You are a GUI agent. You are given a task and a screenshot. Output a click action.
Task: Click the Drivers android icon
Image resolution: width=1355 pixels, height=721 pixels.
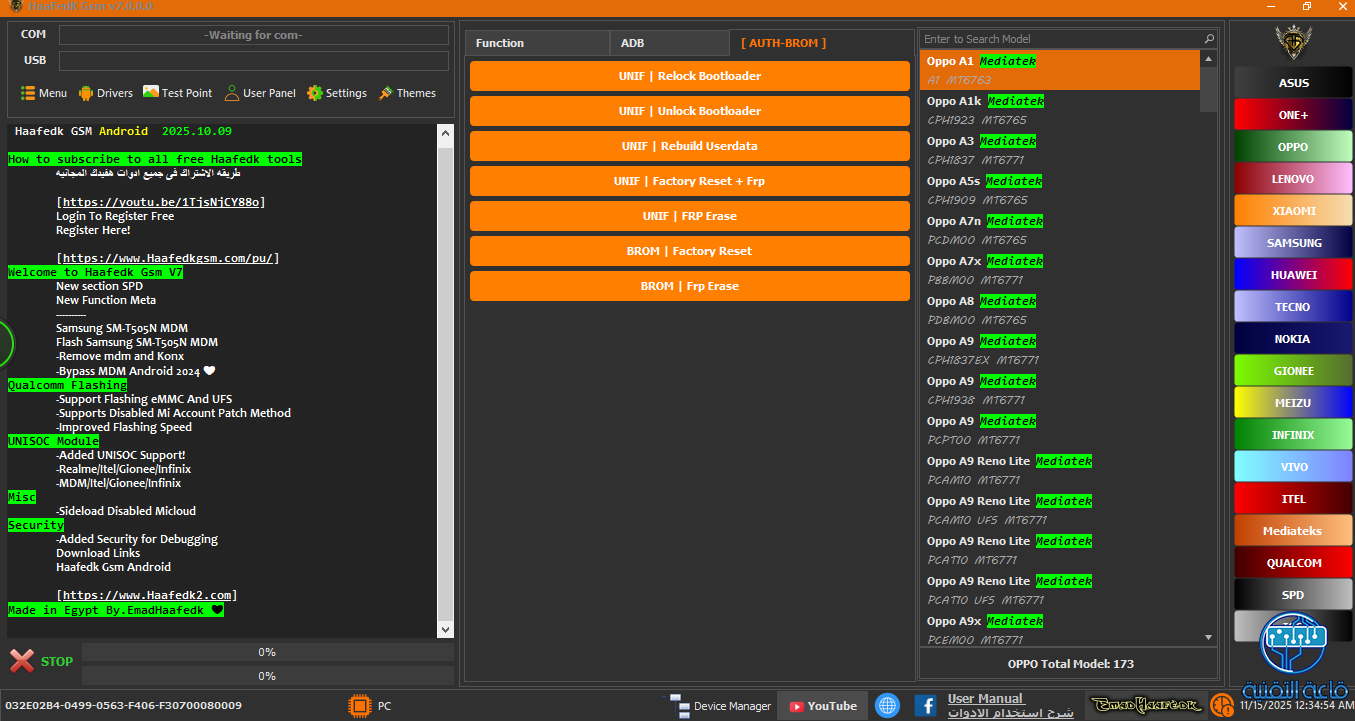[x=86, y=93]
